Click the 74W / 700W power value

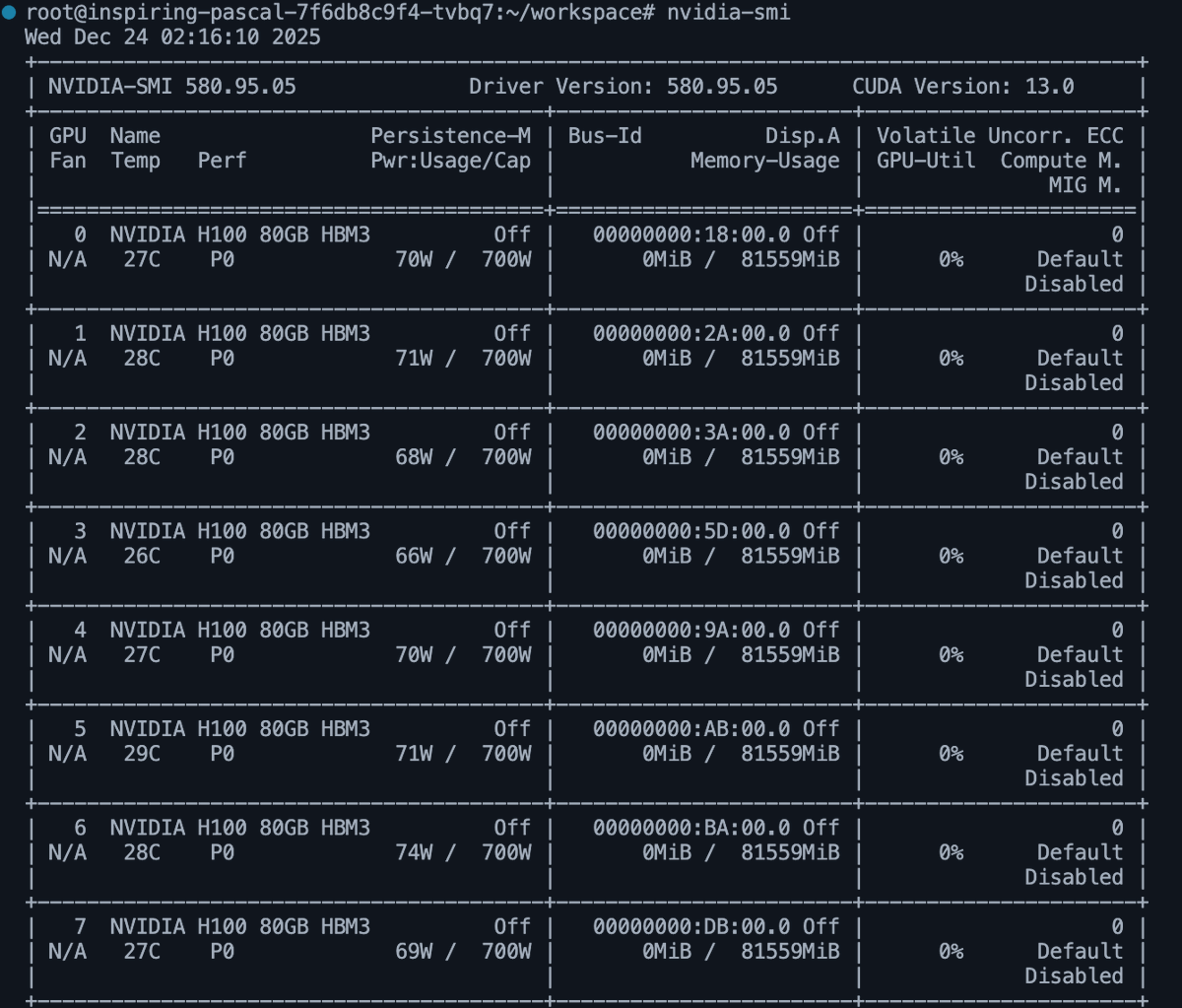click(463, 852)
